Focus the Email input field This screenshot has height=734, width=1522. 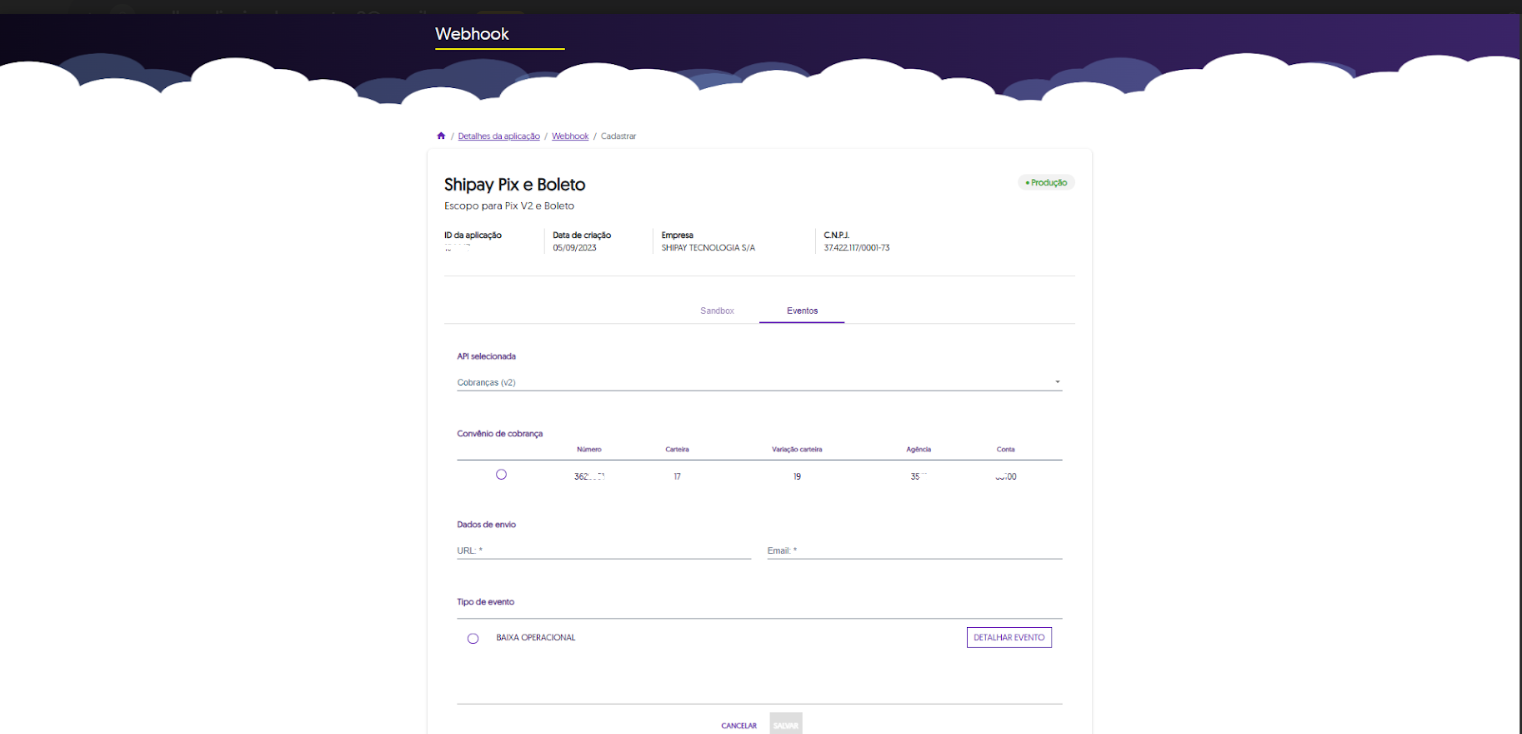(915, 550)
